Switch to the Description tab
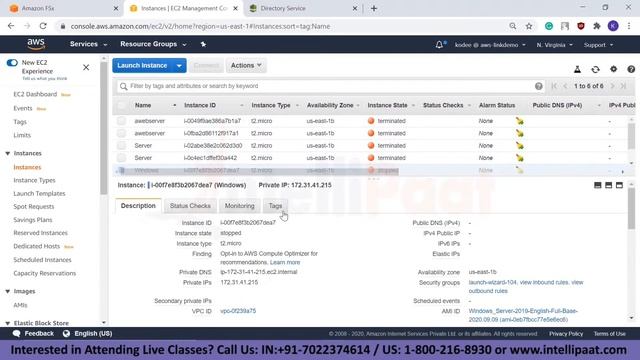 pyautogui.click(x=138, y=206)
